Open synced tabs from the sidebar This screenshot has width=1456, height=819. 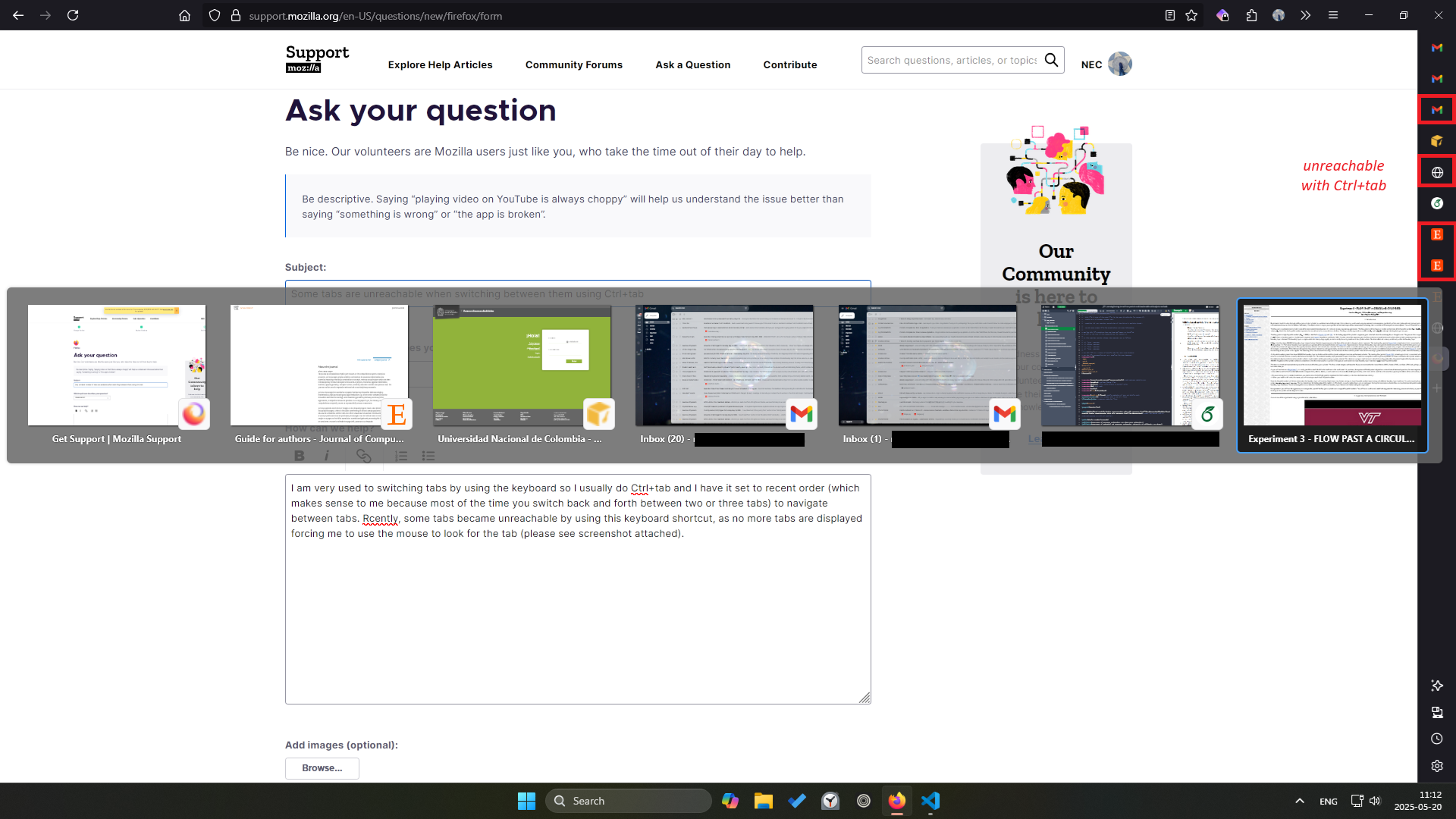[x=1437, y=712]
